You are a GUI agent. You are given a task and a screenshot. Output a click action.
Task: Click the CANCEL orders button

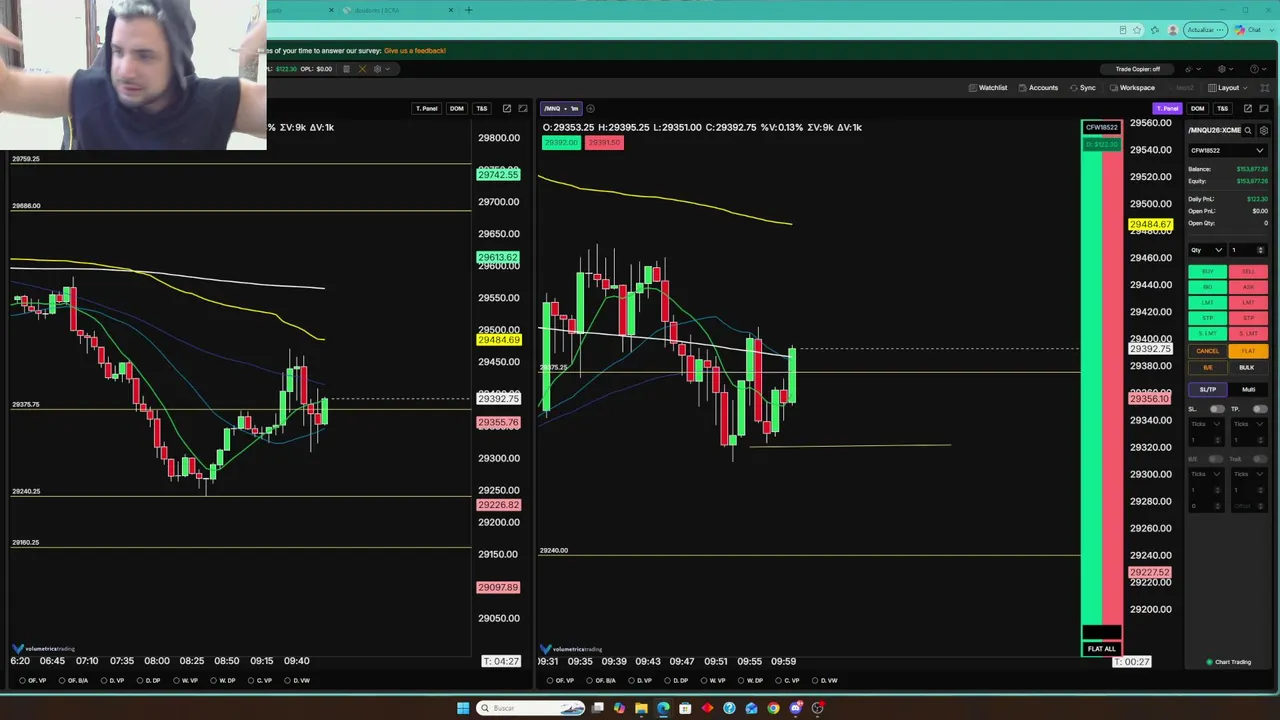1208,351
